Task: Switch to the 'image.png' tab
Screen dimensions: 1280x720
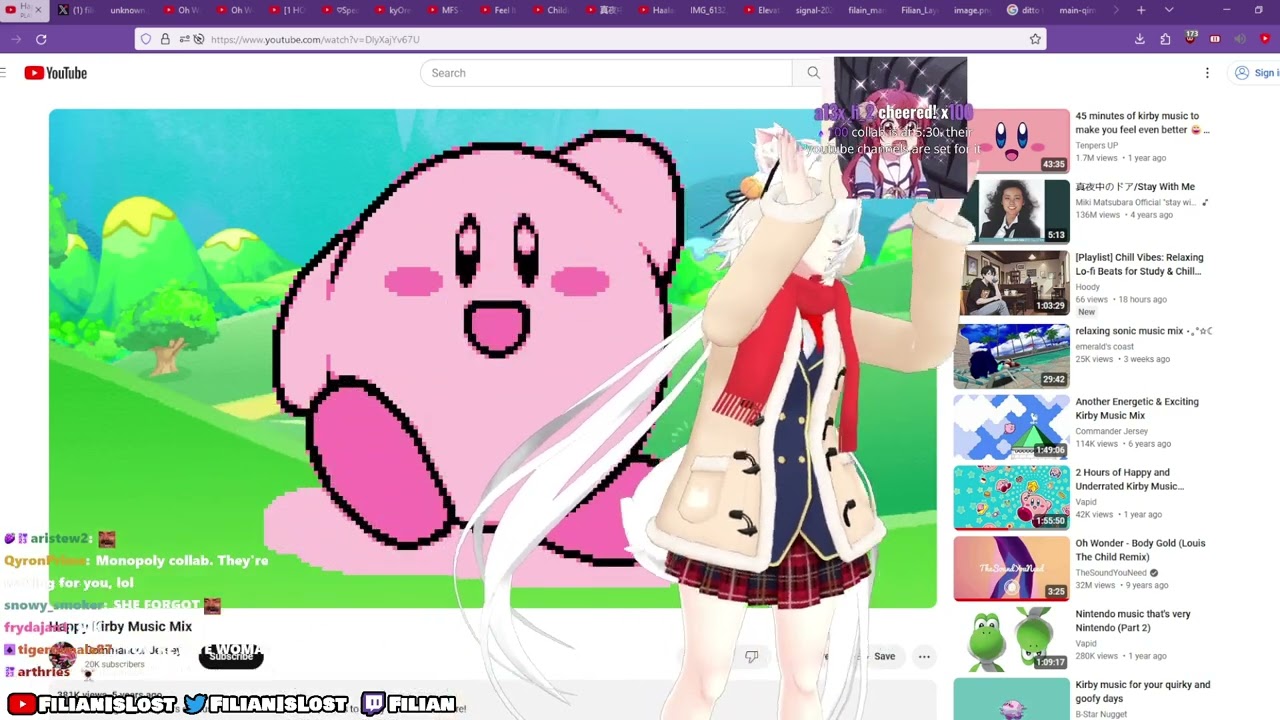Action: point(971,10)
